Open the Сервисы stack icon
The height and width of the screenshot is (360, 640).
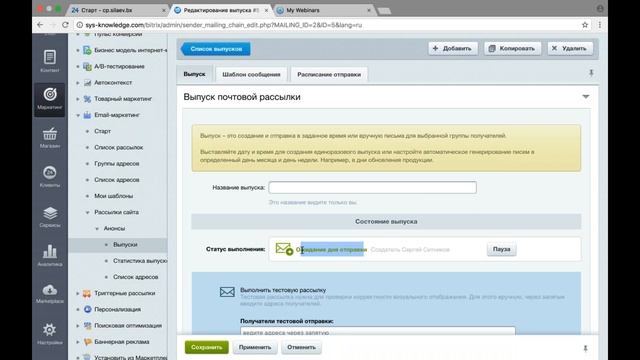coord(50,213)
